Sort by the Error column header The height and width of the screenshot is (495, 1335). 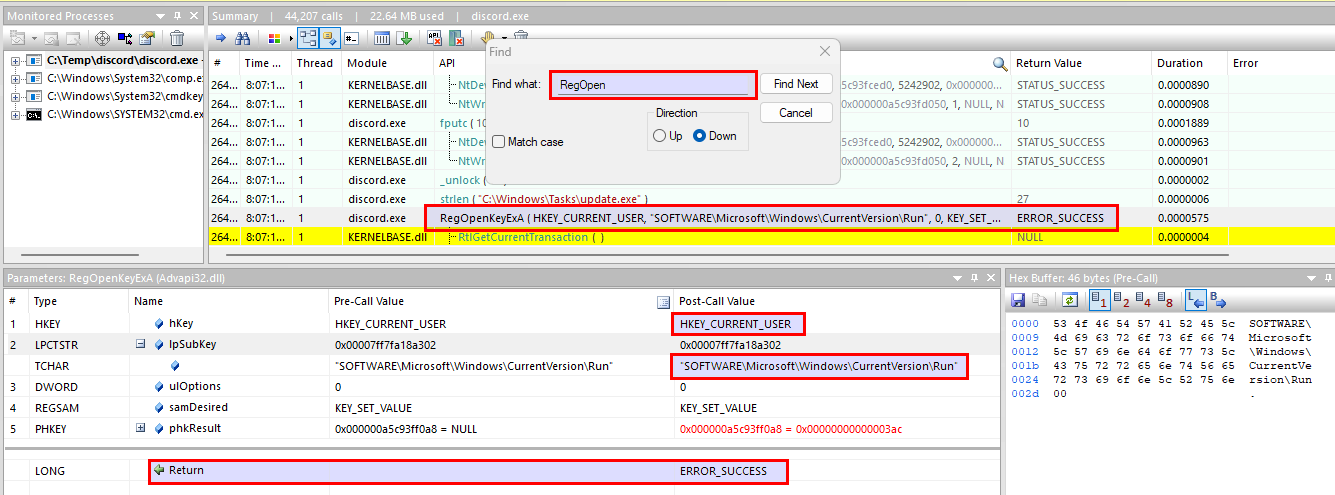click(1280, 63)
